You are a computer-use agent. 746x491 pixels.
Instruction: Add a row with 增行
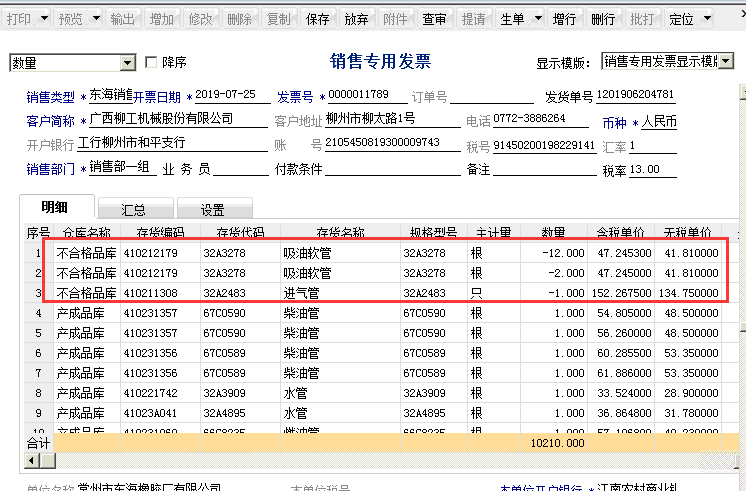pyautogui.click(x=564, y=19)
